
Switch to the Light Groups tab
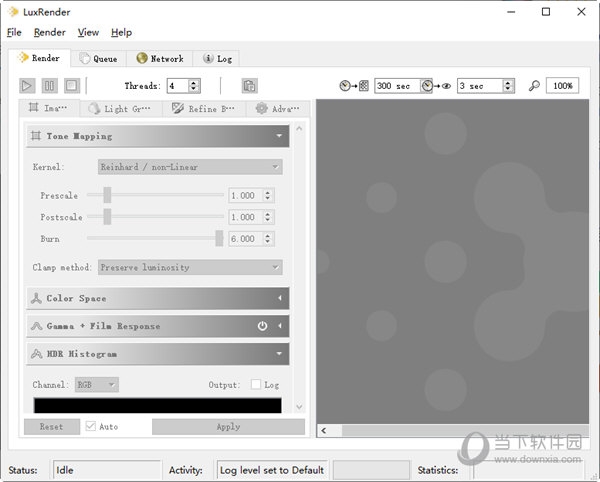coord(122,109)
